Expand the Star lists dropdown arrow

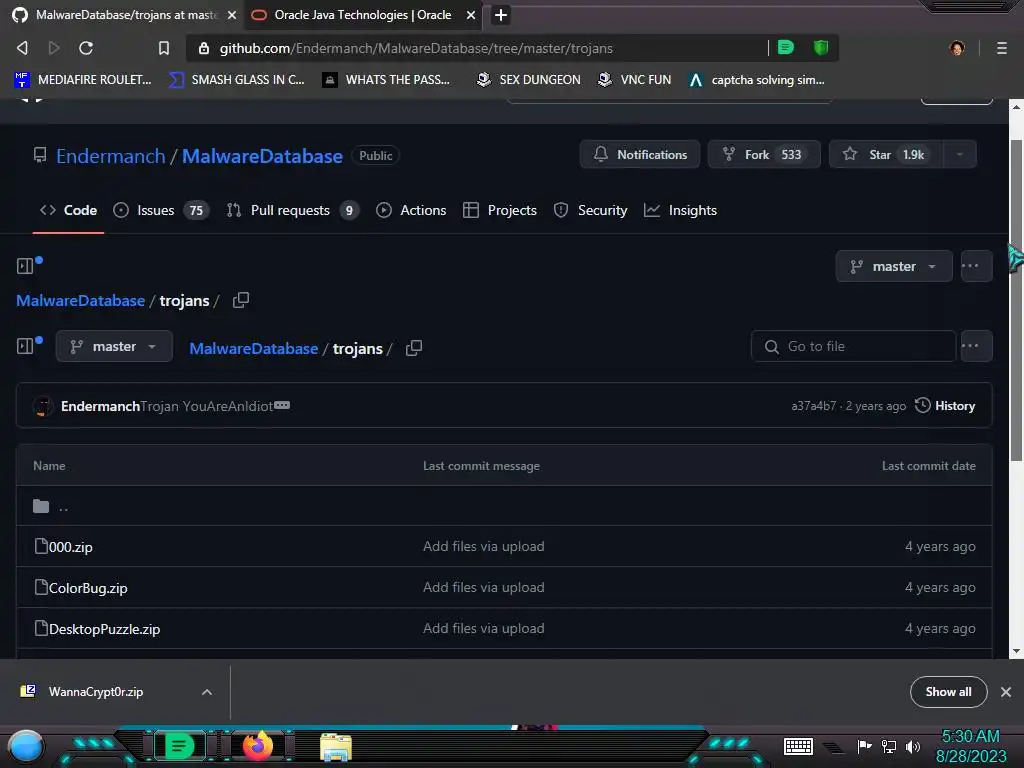tap(959, 154)
